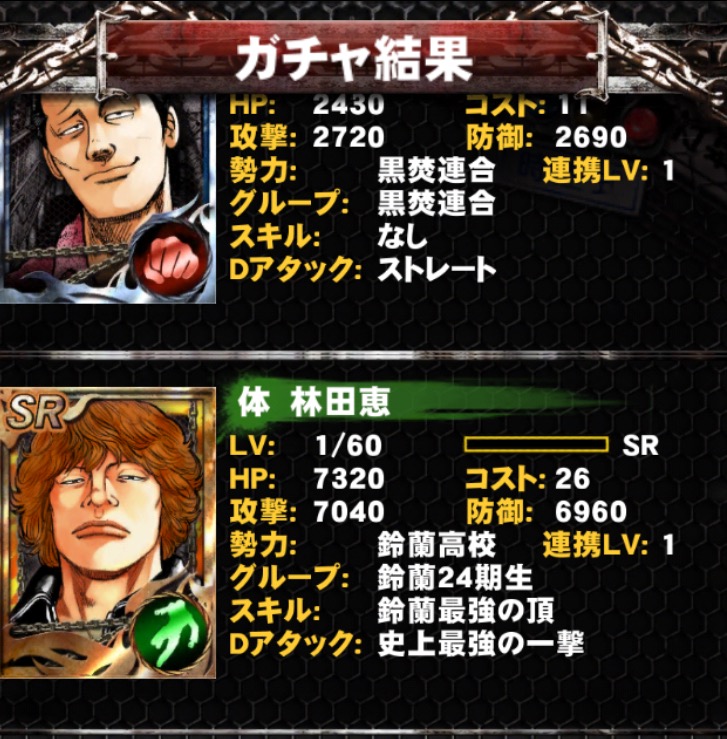Tap the LV: 1/60 level indicator
This screenshot has width=727, height=739.
pyautogui.click(x=305, y=445)
